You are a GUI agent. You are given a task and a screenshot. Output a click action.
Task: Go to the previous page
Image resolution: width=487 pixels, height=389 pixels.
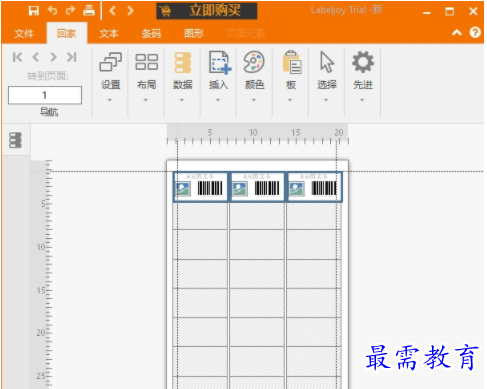point(36,57)
